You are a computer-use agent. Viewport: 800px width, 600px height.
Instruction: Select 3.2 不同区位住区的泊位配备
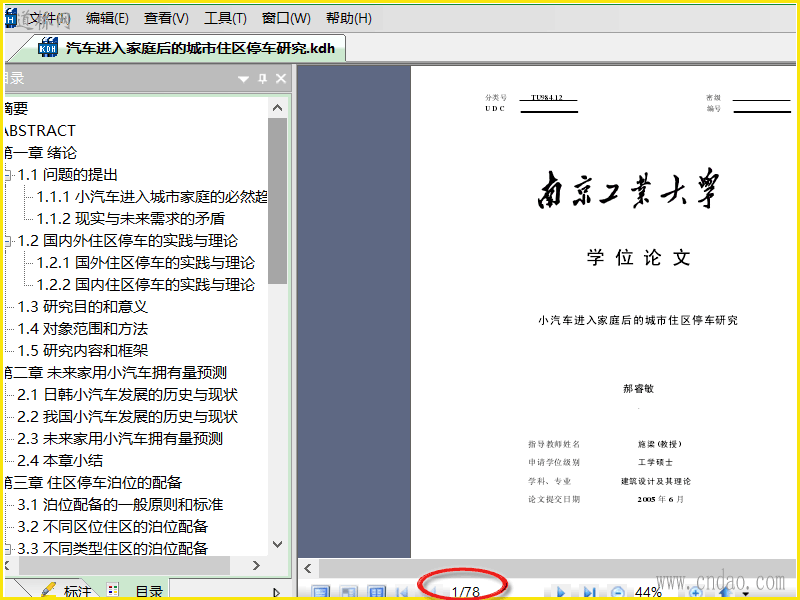(113, 526)
